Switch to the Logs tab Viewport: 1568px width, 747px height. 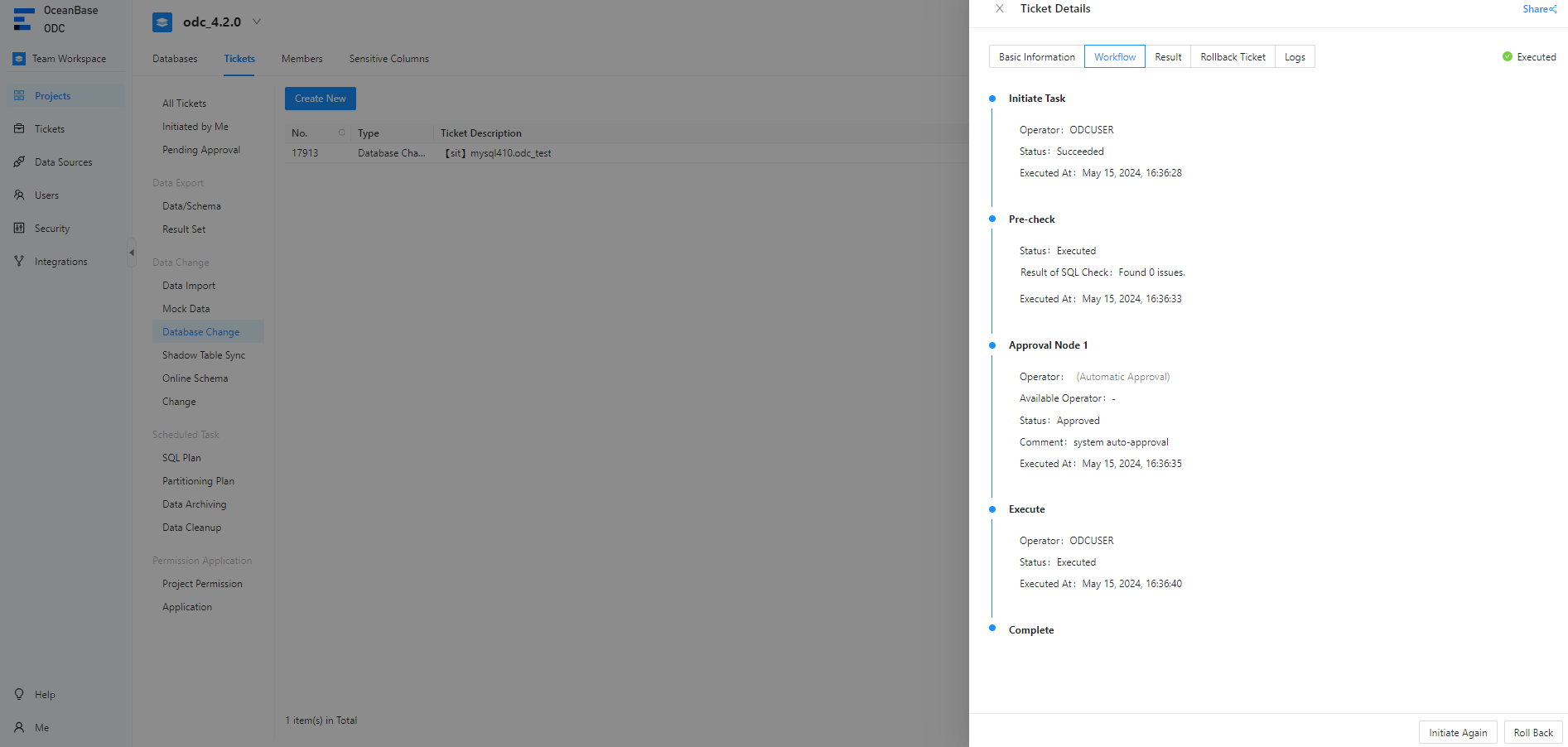pyautogui.click(x=1295, y=57)
